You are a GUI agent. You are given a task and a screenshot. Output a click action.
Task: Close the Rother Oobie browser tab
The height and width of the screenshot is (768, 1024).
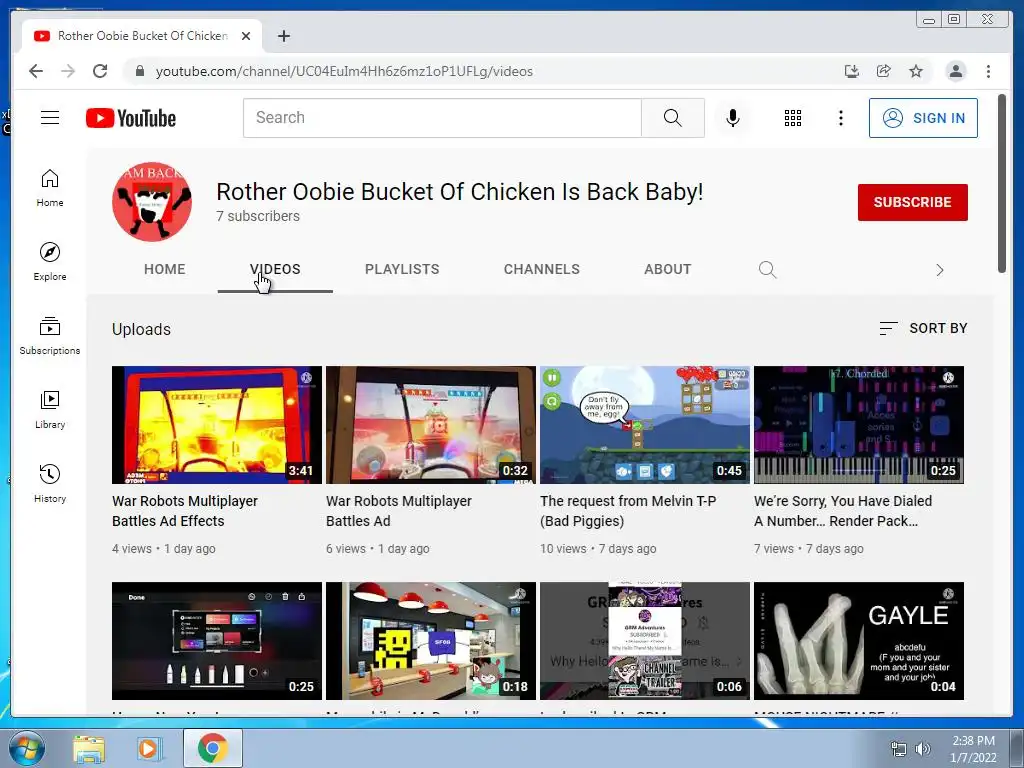tap(246, 36)
